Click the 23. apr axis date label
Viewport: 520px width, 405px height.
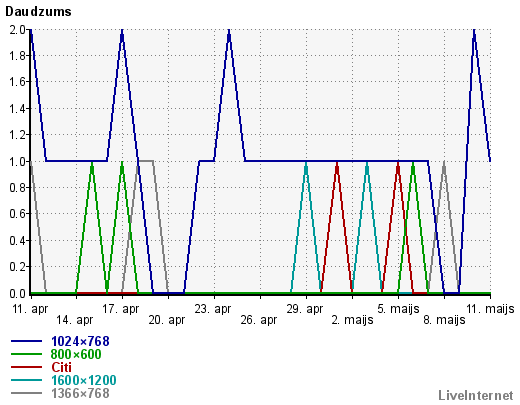(x=213, y=309)
